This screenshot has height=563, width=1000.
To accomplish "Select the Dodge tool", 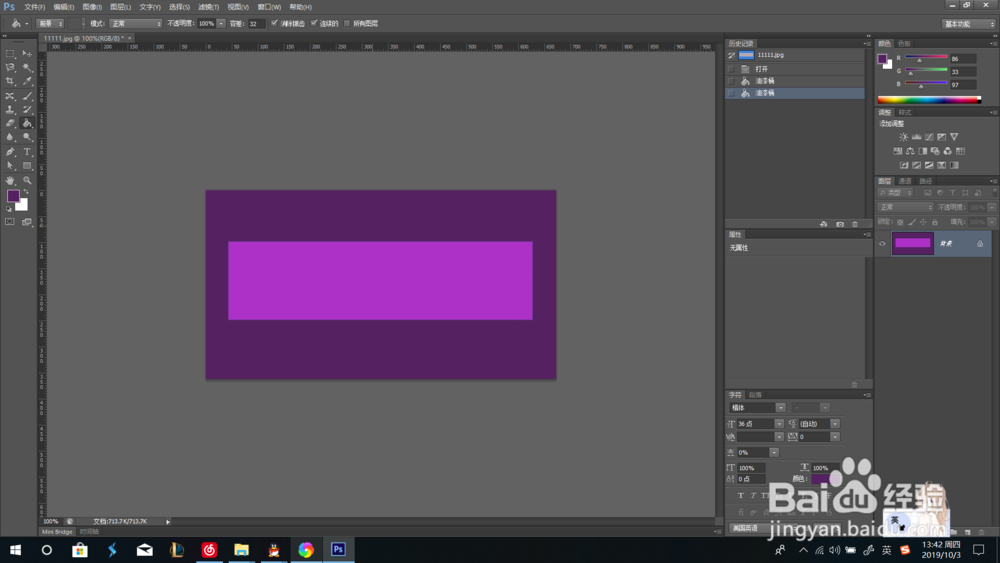I will click(x=27, y=137).
